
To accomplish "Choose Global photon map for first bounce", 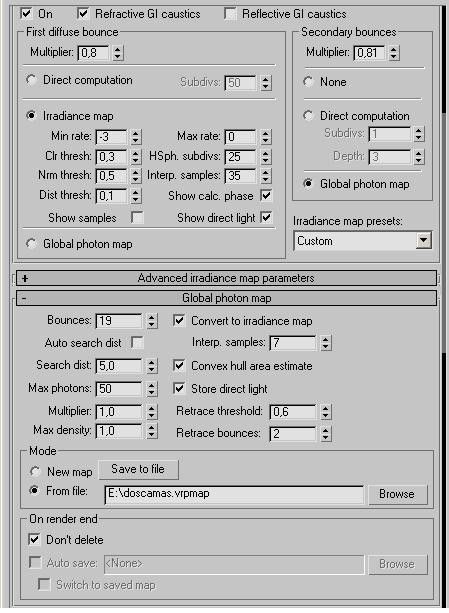I will coord(31,244).
